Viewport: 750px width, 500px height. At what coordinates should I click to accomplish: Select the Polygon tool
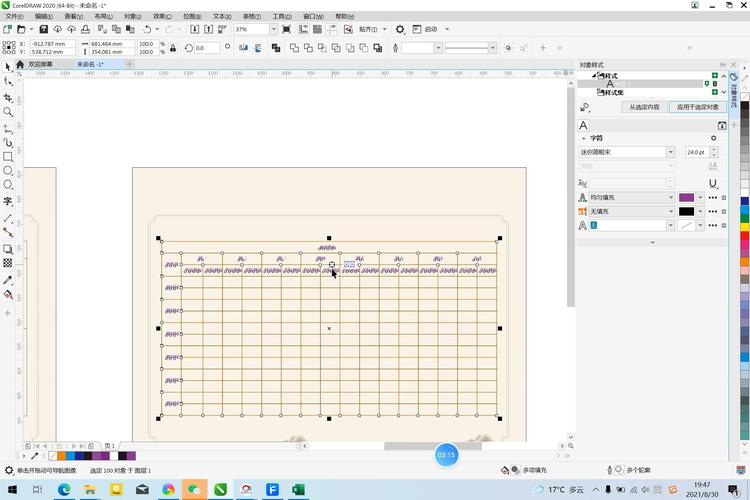click(8, 185)
